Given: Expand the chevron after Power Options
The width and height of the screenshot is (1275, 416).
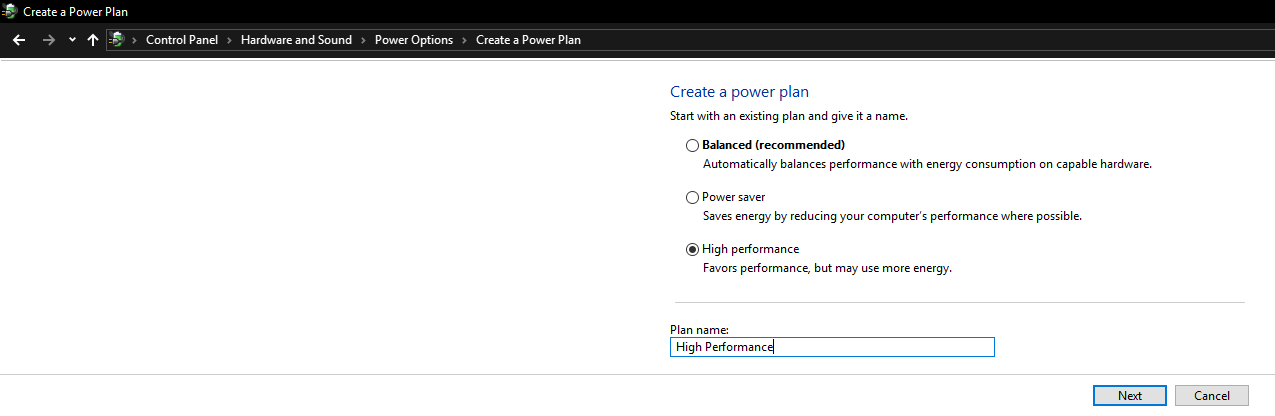Looking at the screenshot, I should pos(464,40).
